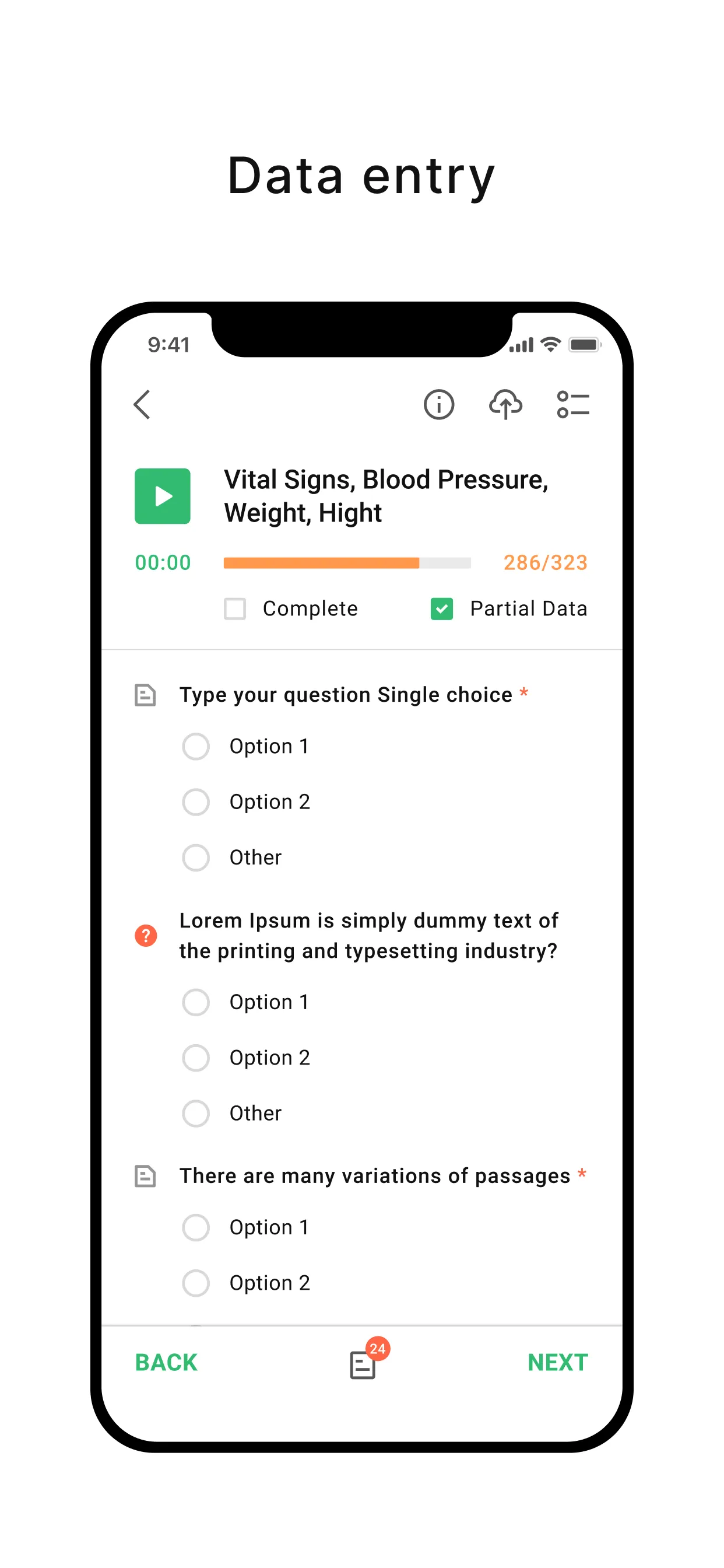Open the info circle icon

[x=439, y=405]
